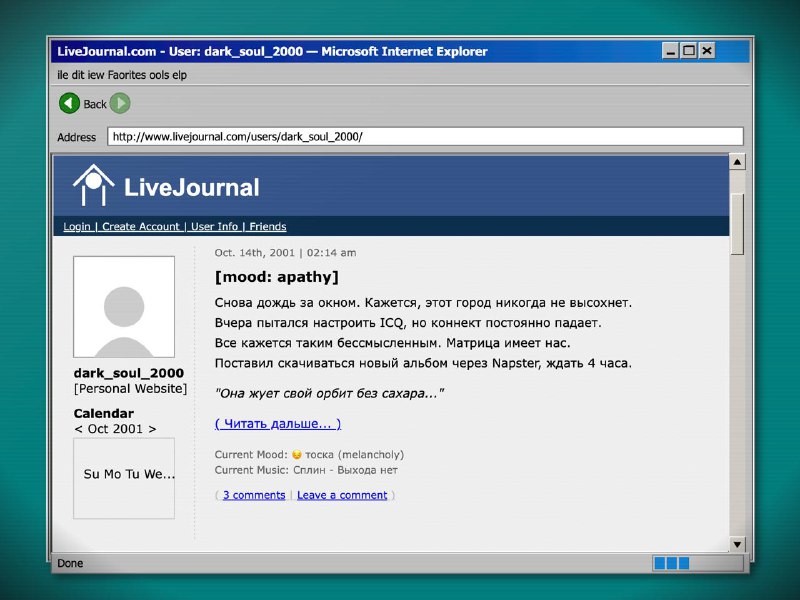Click the default user avatar picture

(124, 307)
